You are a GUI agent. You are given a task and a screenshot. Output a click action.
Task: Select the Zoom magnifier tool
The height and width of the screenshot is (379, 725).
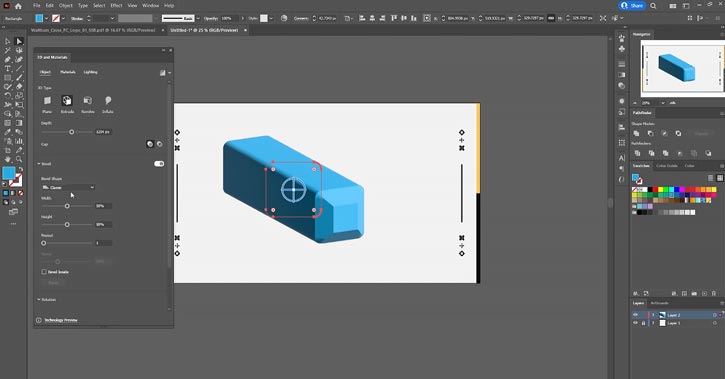19,159
